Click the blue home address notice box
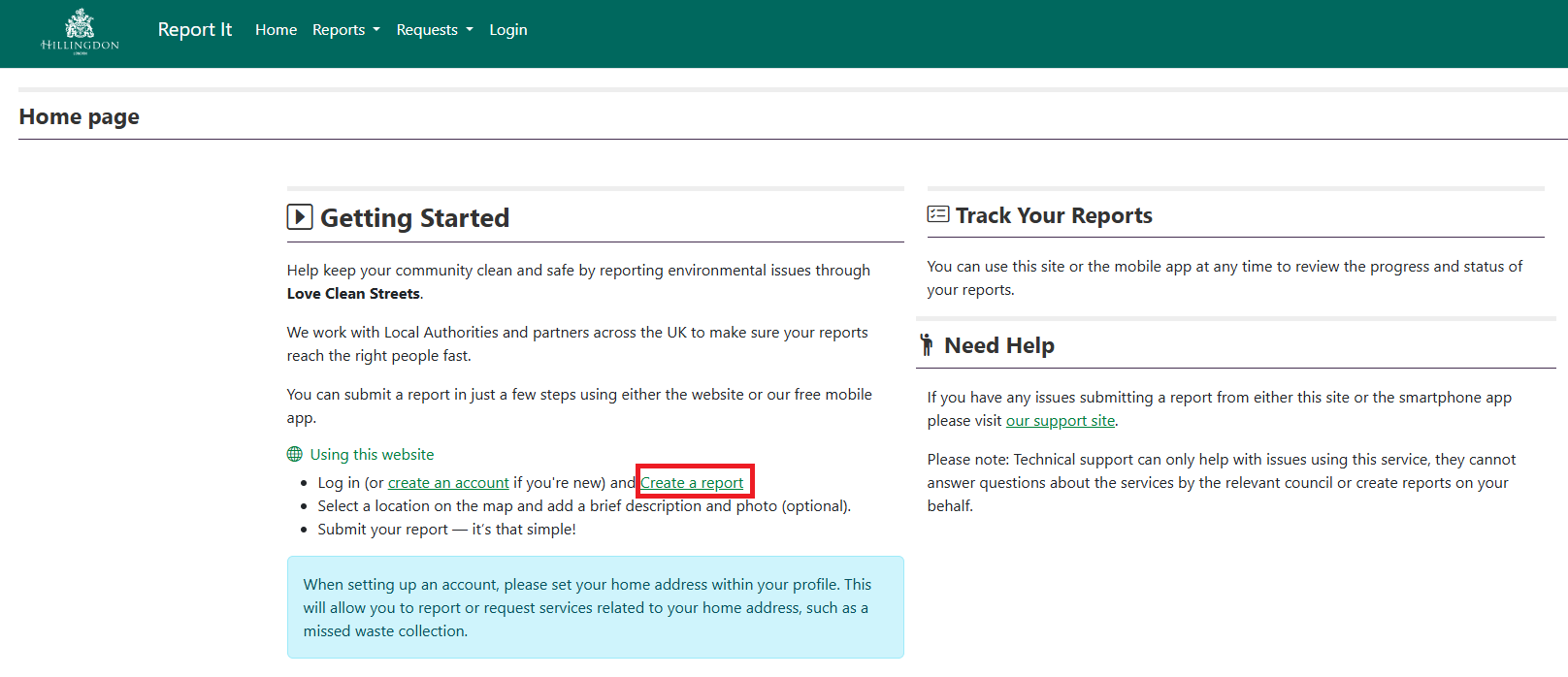 596,607
